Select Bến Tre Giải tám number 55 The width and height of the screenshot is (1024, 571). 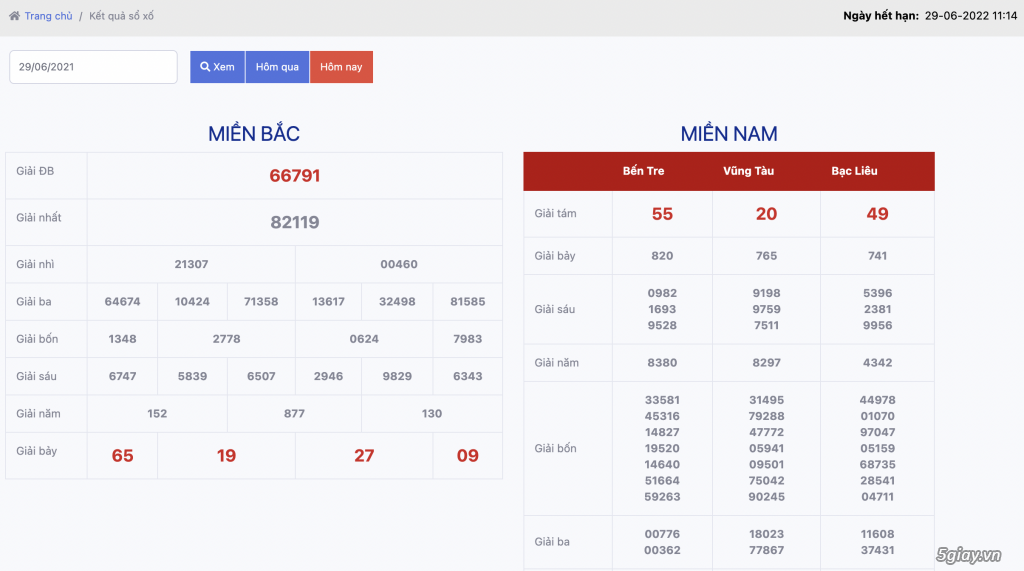(x=662, y=214)
